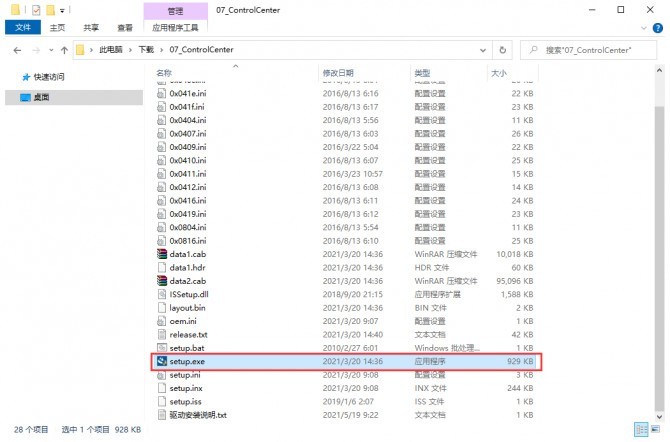
Task: Select the data1.cab WinRAR archive icon
Action: pyautogui.click(x=162, y=254)
